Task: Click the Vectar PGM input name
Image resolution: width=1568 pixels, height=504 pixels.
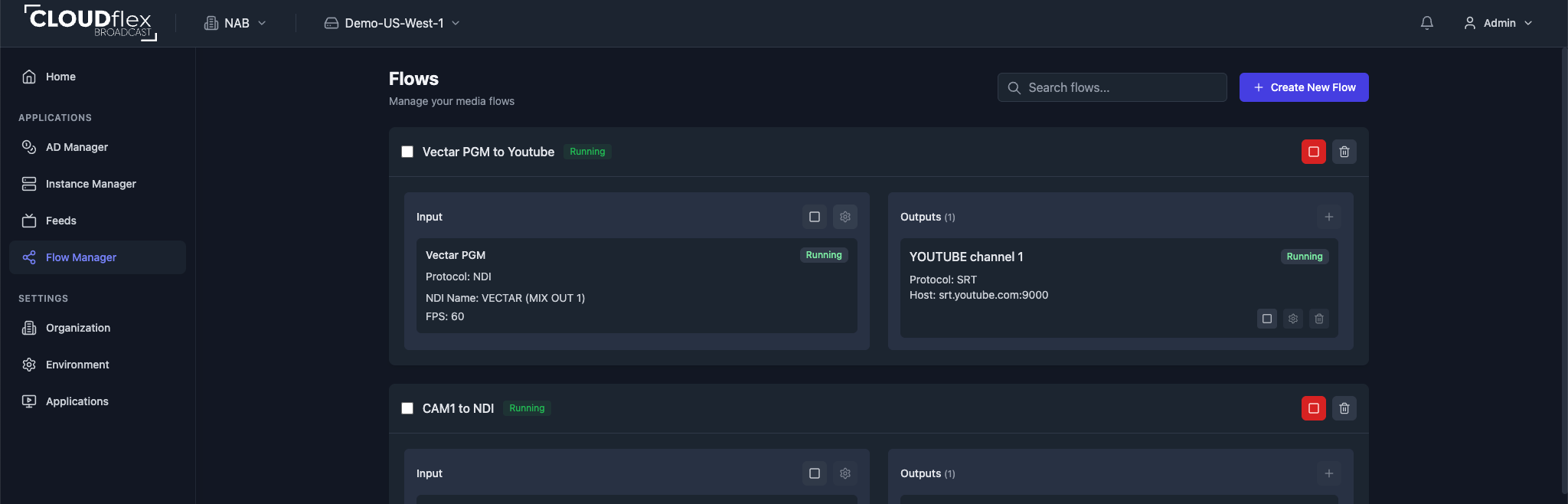Action: [456, 255]
